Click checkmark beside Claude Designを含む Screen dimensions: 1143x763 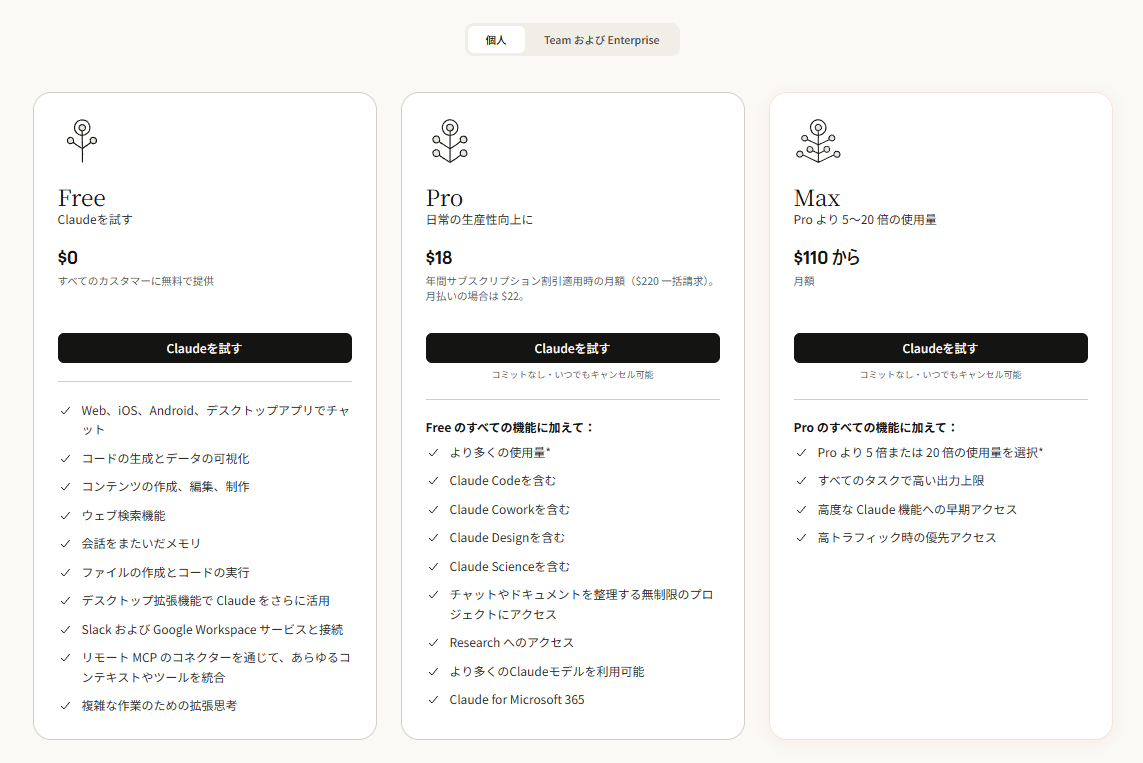[434, 538]
